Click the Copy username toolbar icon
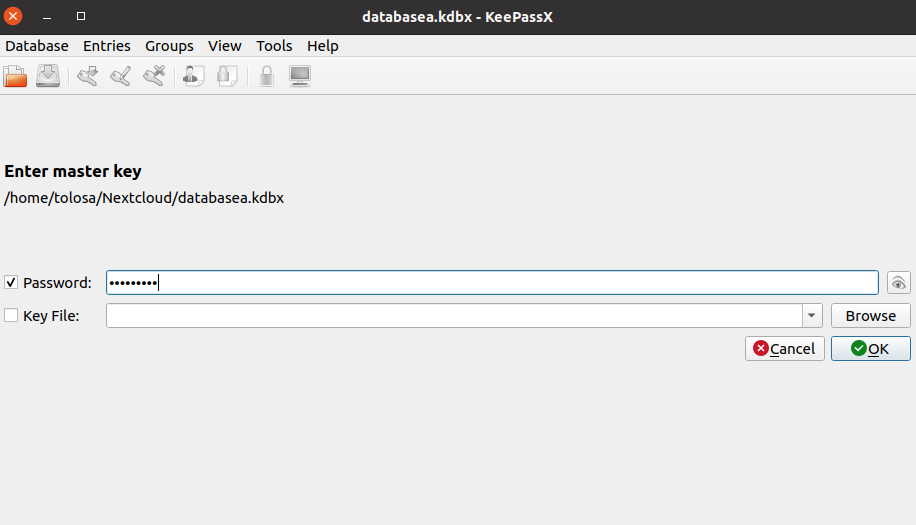The image size is (916, 525). pos(193,76)
